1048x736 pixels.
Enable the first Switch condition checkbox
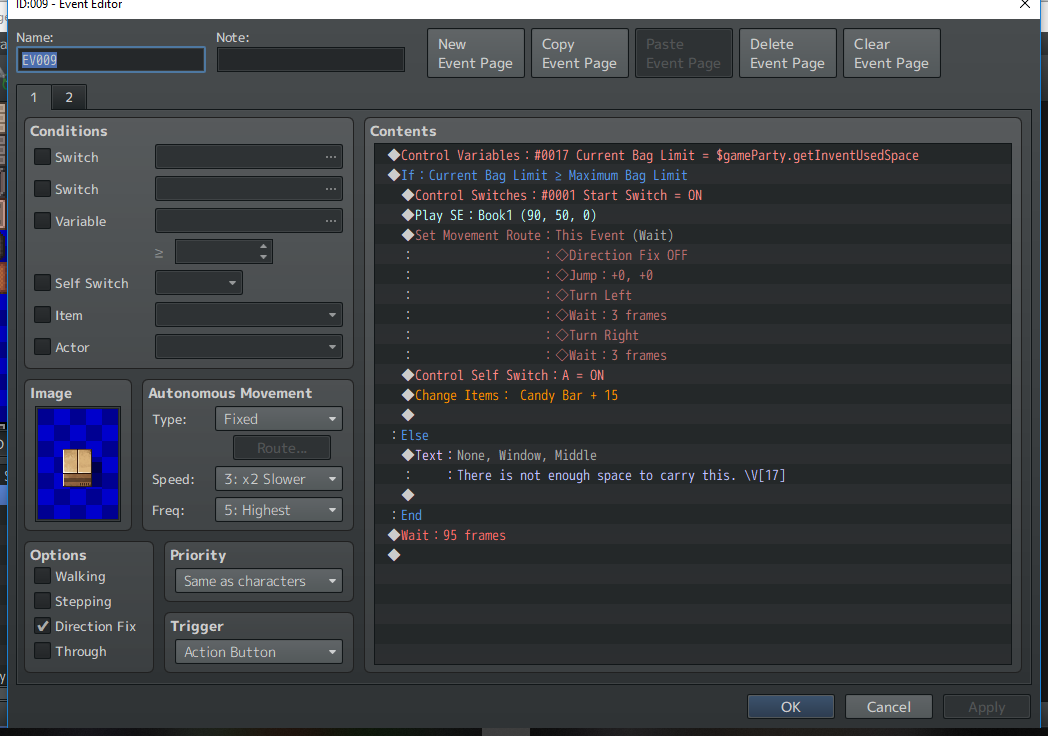click(42, 156)
